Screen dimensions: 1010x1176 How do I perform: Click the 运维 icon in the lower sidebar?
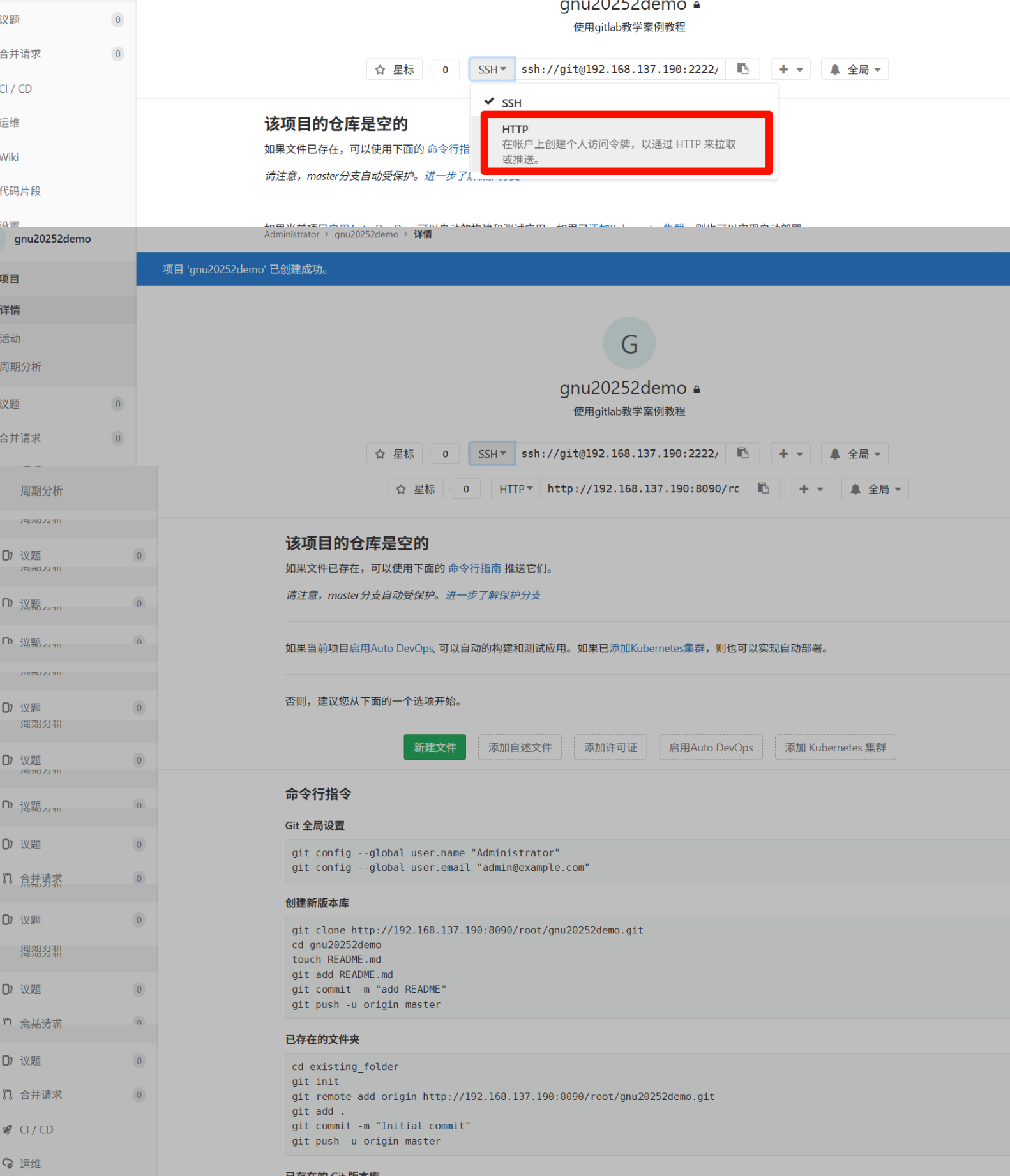pyautogui.click(x=7, y=1163)
